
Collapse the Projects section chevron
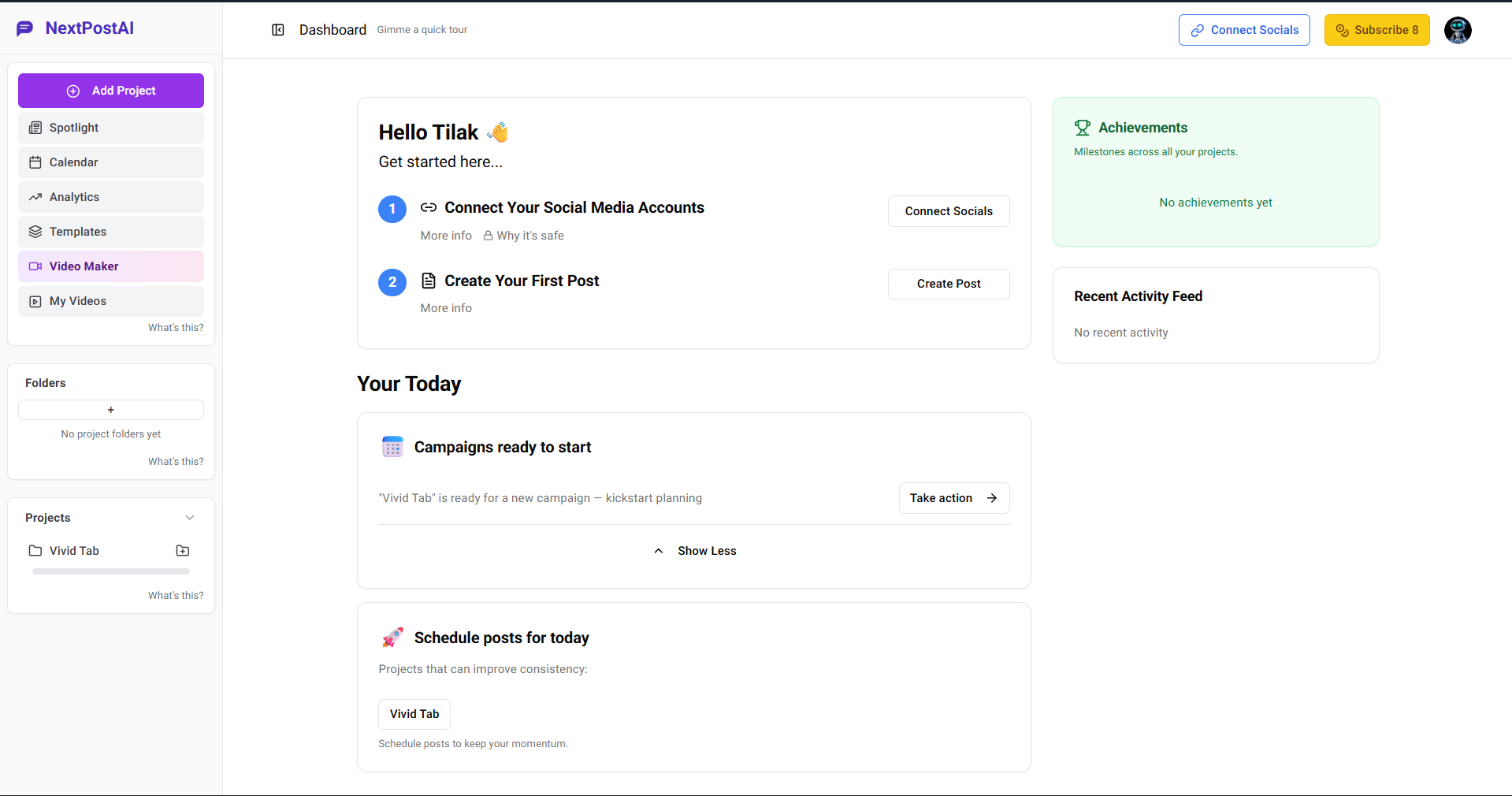click(190, 518)
